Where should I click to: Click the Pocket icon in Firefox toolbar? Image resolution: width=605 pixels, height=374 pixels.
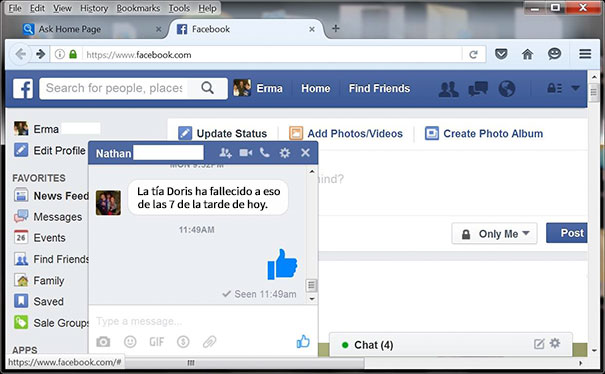[x=501, y=54]
